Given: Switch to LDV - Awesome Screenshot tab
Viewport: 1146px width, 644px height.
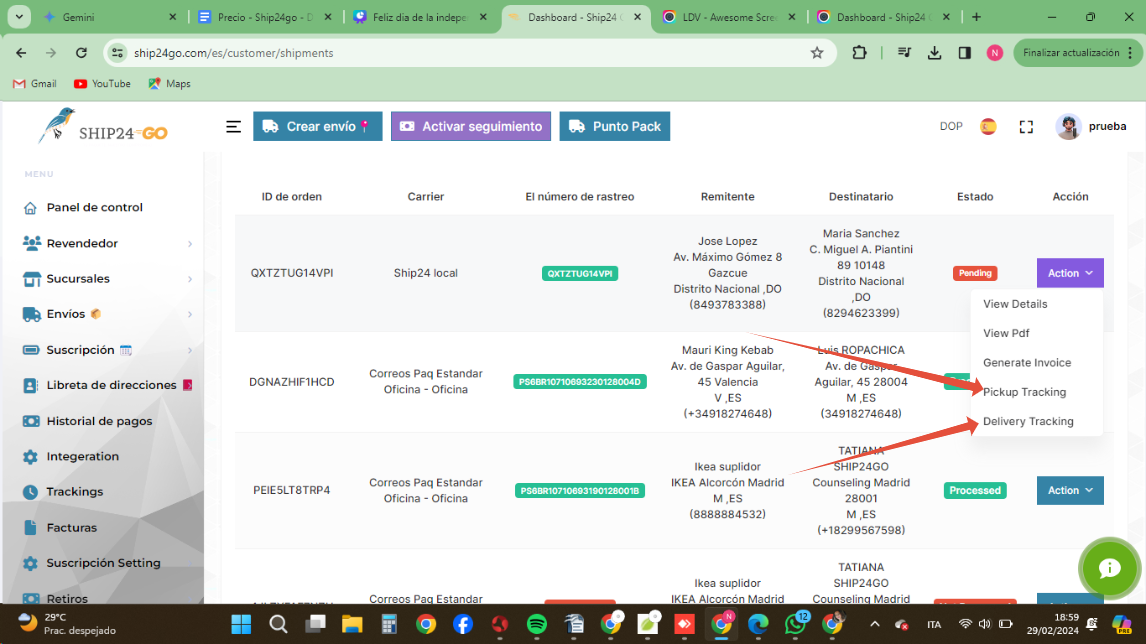Looking at the screenshot, I should [x=729, y=17].
